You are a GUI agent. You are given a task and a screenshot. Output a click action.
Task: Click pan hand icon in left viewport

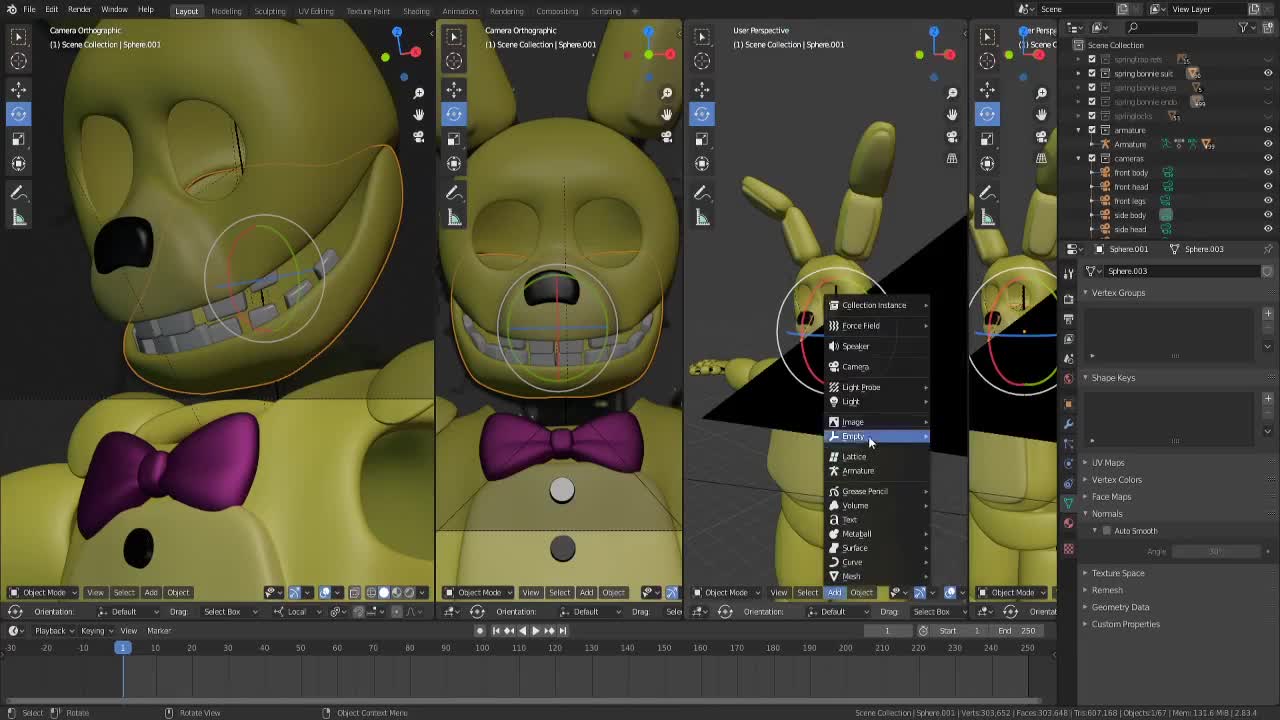point(419,114)
